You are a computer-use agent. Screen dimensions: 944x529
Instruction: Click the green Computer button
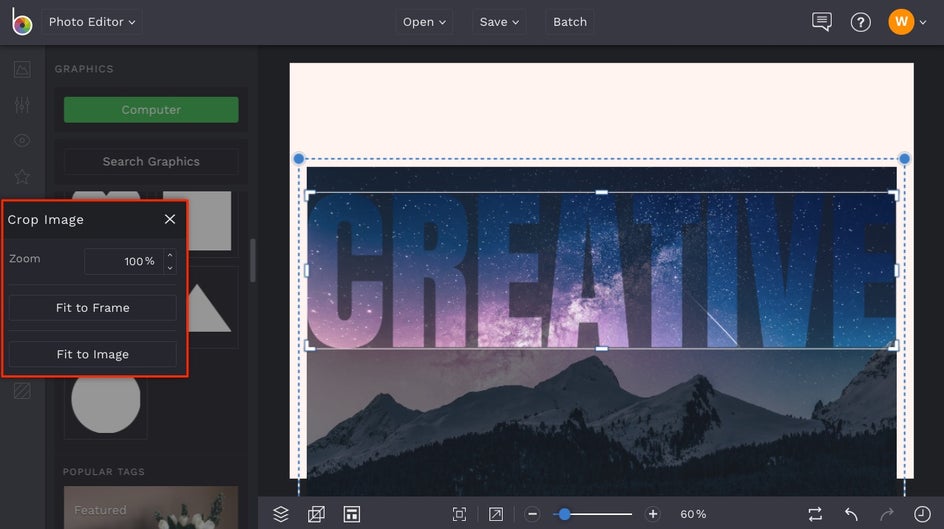click(151, 110)
